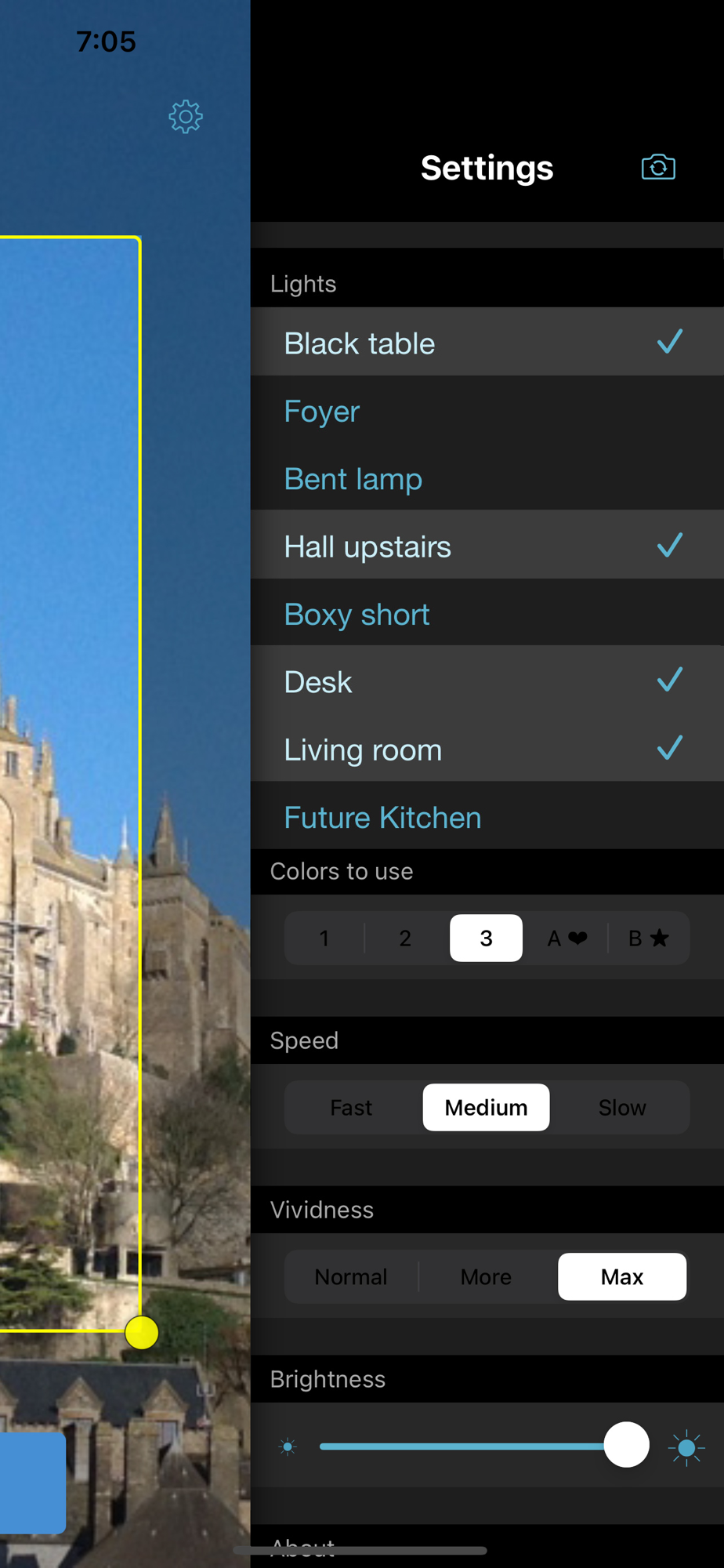Screen dimensions: 724x1568
Task: Enable the Bent lamp light
Action: pyautogui.click(x=487, y=477)
